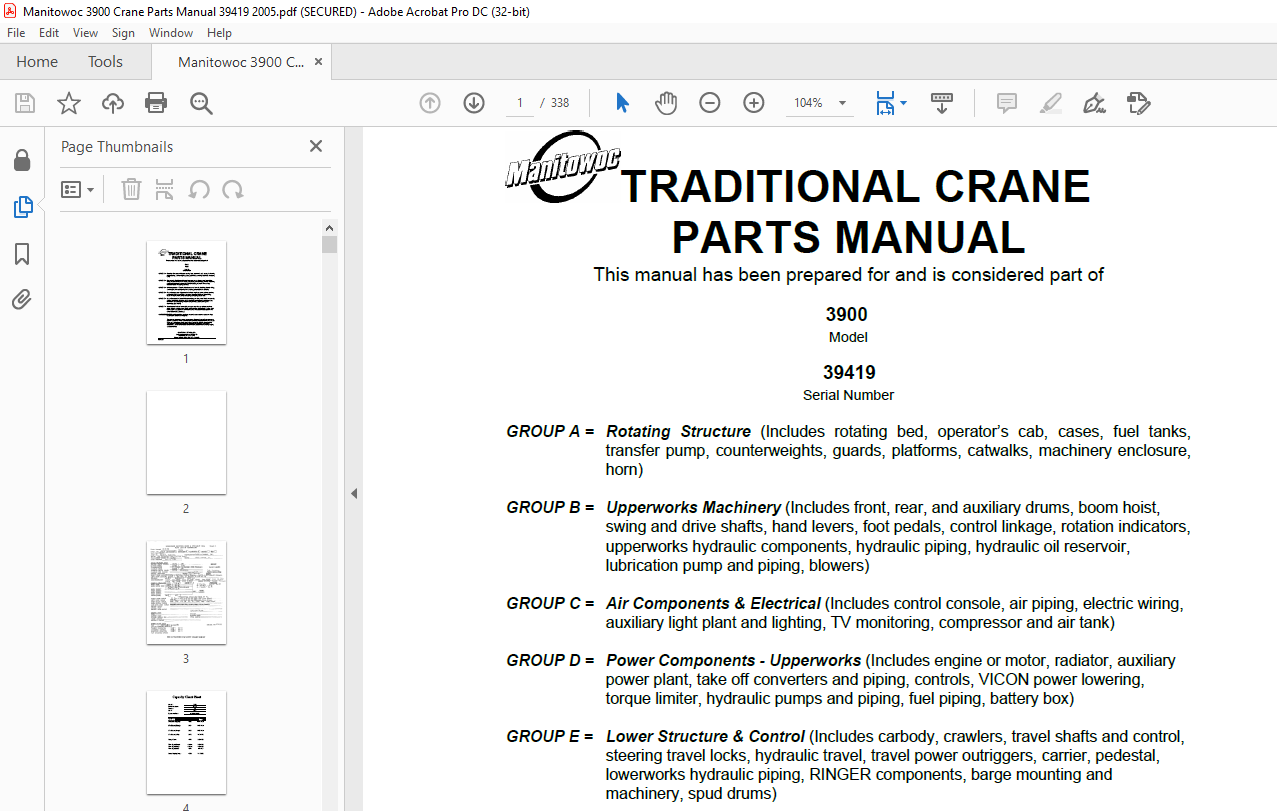The image size is (1277, 811).
Task: Click the serial number '39419'
Action: (849, 373)
